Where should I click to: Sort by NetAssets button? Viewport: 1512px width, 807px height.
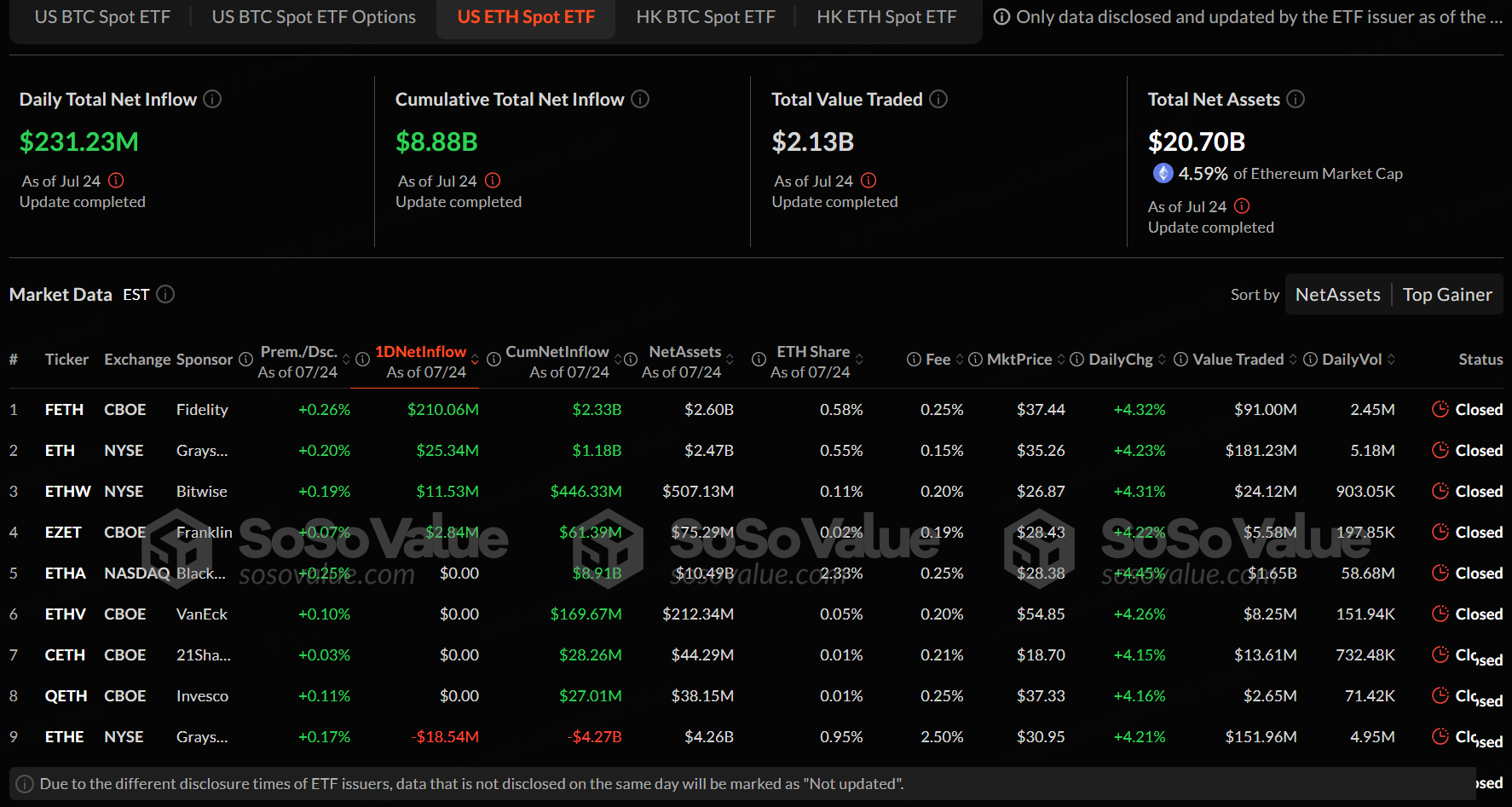point(1338,295)
